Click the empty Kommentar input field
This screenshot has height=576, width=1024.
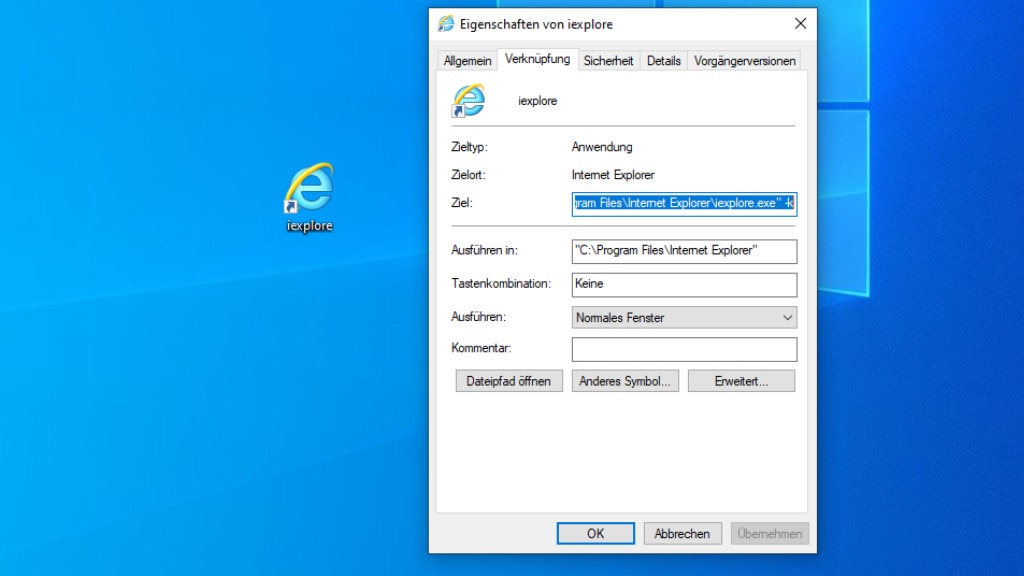click(684, 349)
